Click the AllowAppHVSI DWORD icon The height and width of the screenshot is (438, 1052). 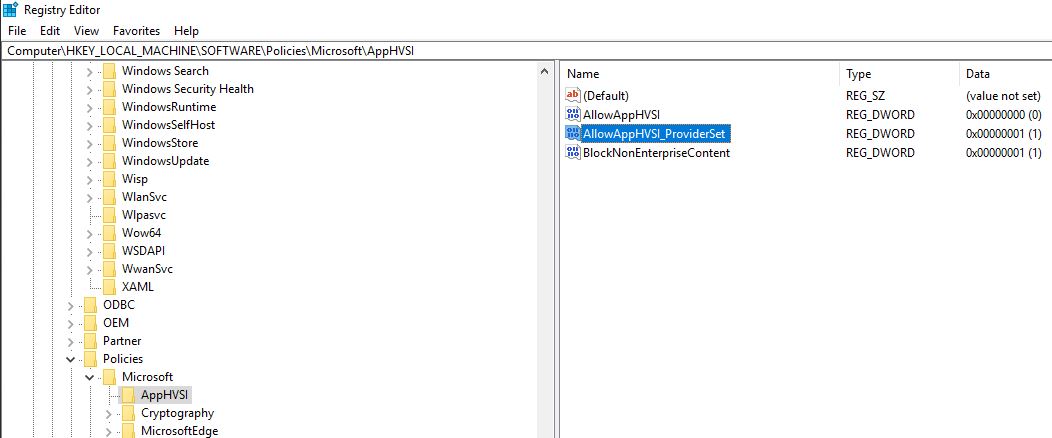pyautogui.click(x=572, y=115)
